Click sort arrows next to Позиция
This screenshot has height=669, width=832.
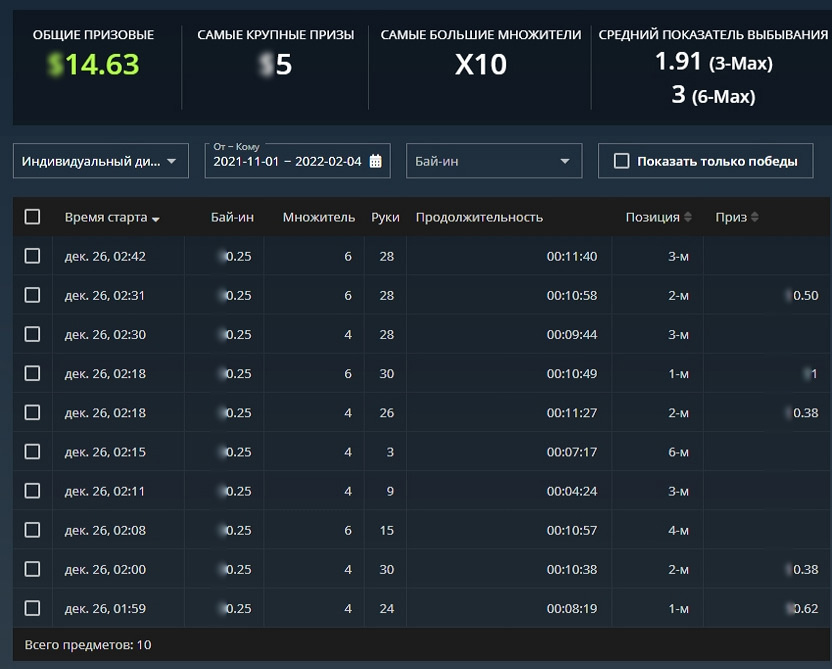(688, 217)
